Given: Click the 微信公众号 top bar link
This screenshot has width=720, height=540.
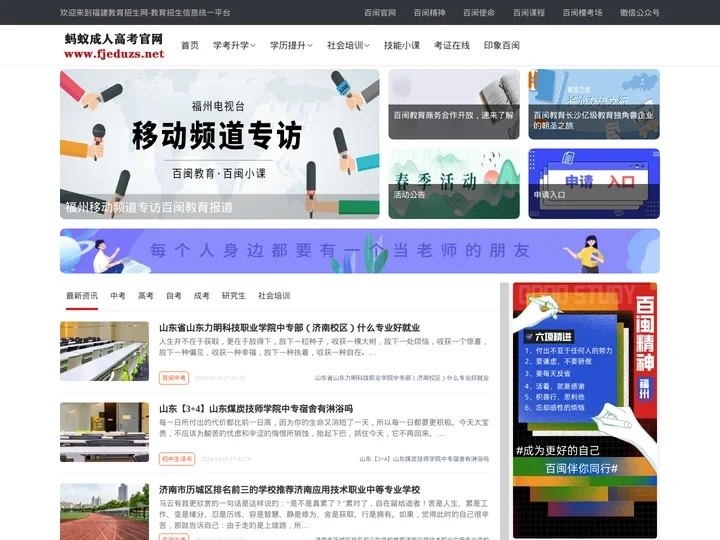Looking at the screenshot, I should click(x=640, y=12).
